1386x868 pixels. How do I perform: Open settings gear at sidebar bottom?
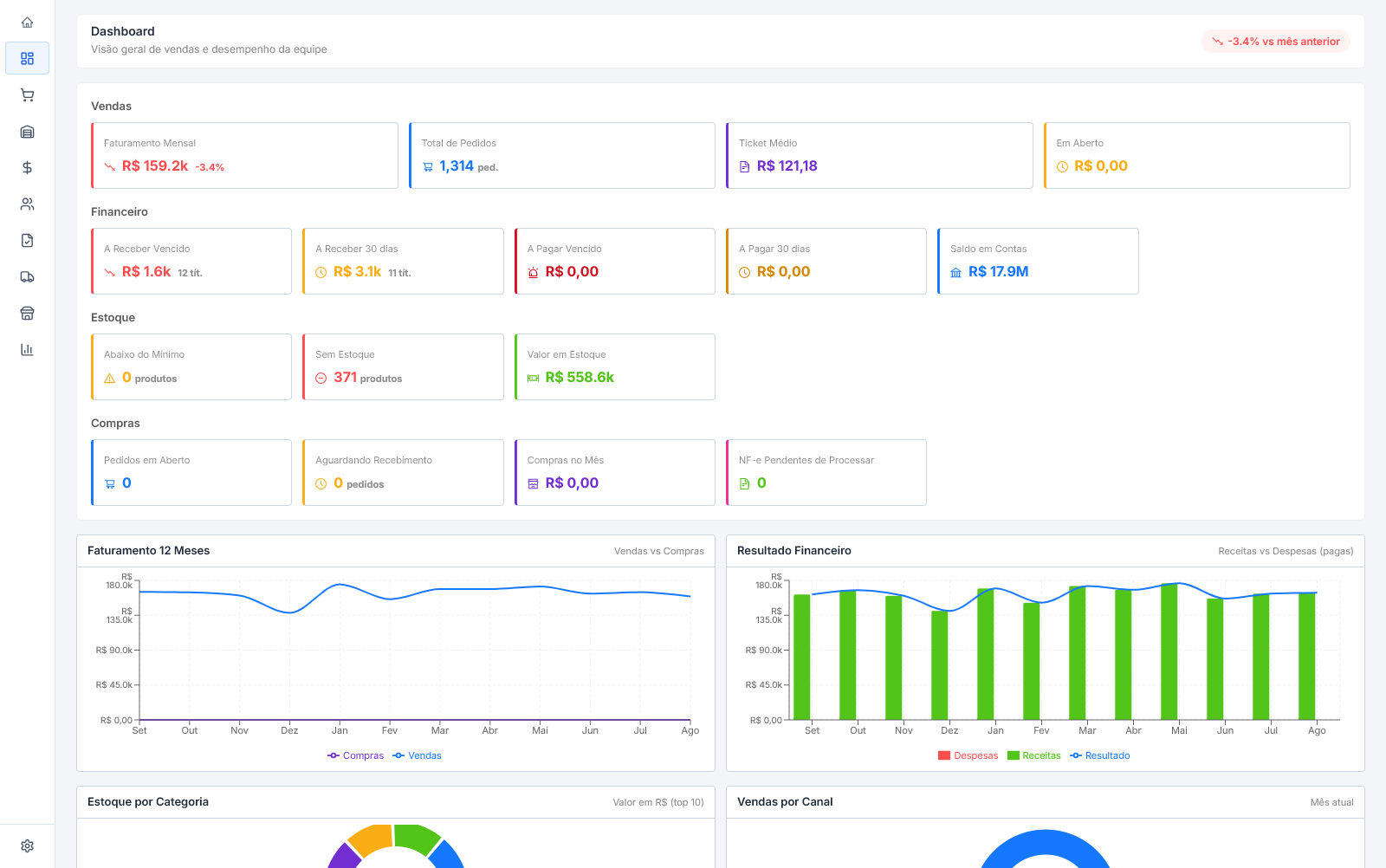pos(27,845)
